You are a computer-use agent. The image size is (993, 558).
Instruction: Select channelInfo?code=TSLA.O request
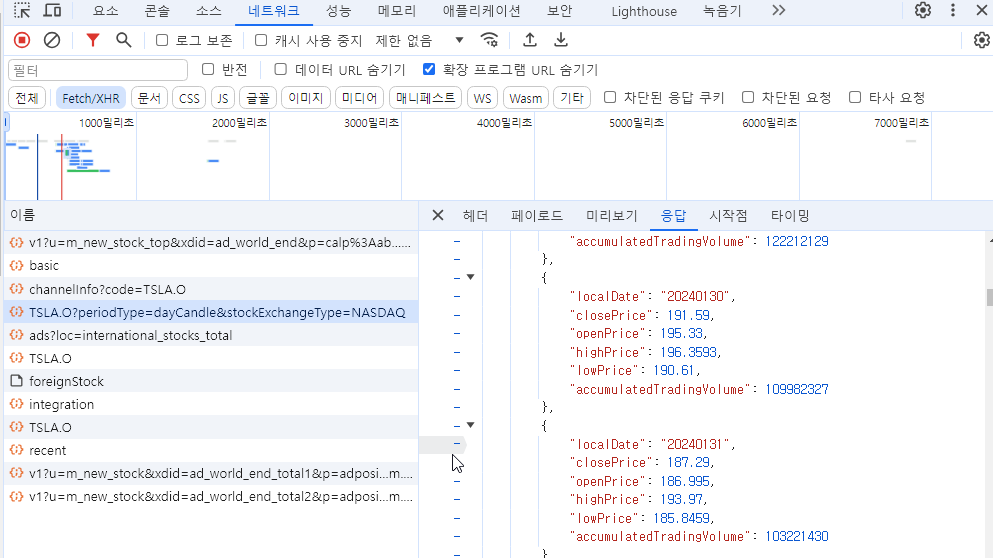point(211,289)
